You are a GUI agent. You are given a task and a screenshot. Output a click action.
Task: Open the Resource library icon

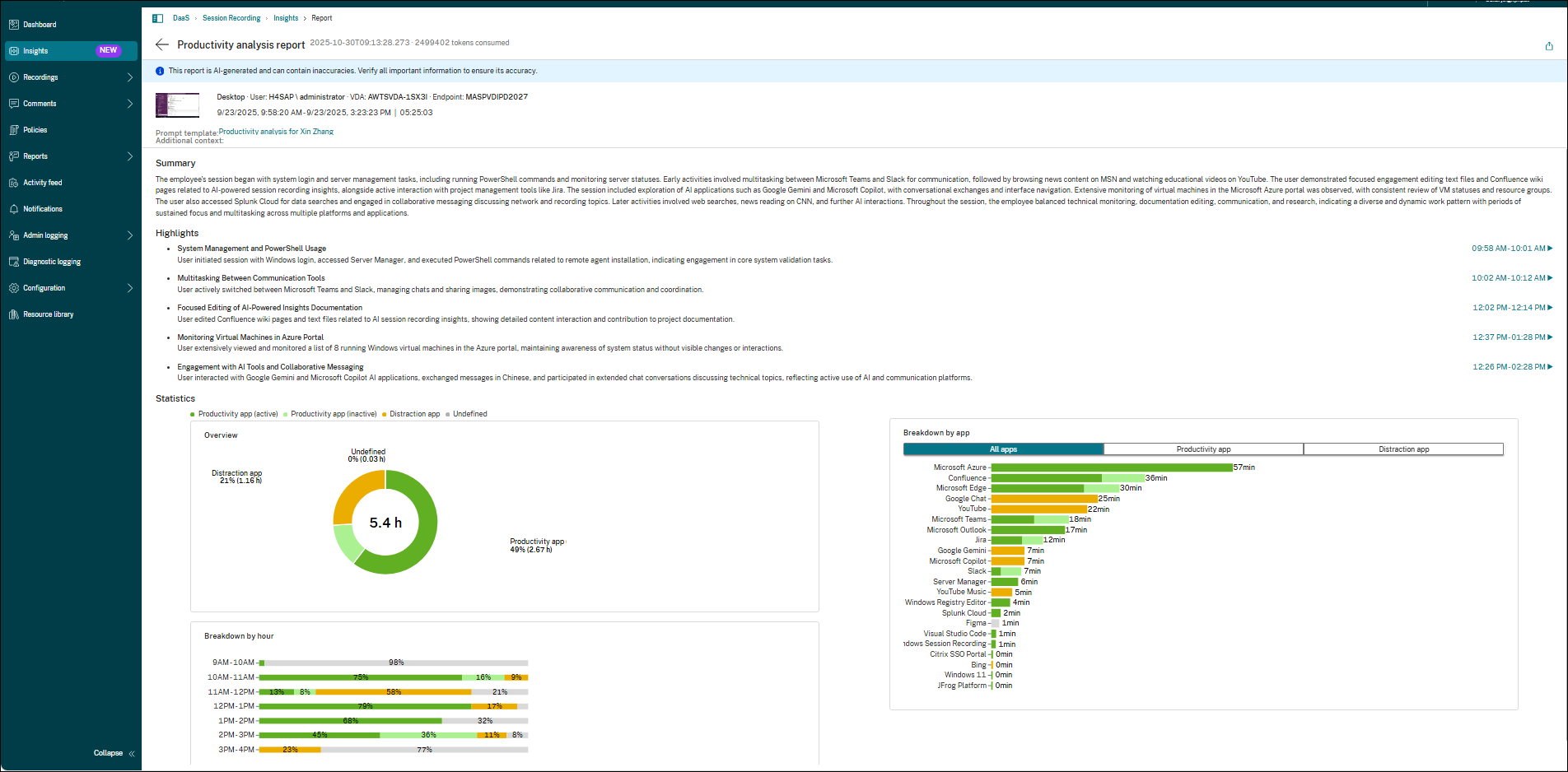click(x=14, y=314)
